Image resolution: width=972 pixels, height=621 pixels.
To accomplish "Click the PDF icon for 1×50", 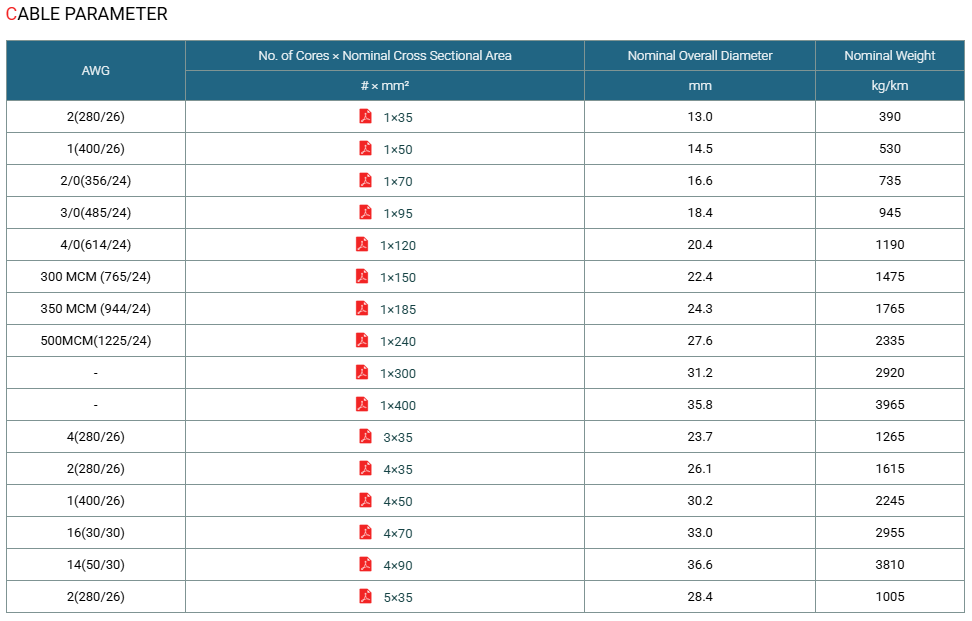I will [365, 148].
